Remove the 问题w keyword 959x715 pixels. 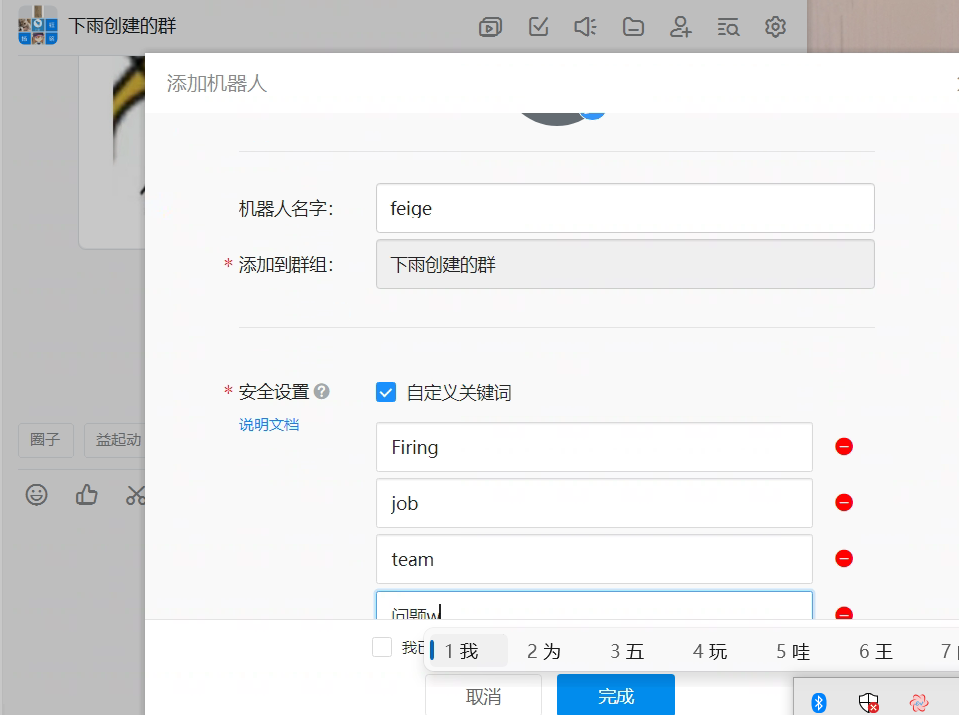844,613
